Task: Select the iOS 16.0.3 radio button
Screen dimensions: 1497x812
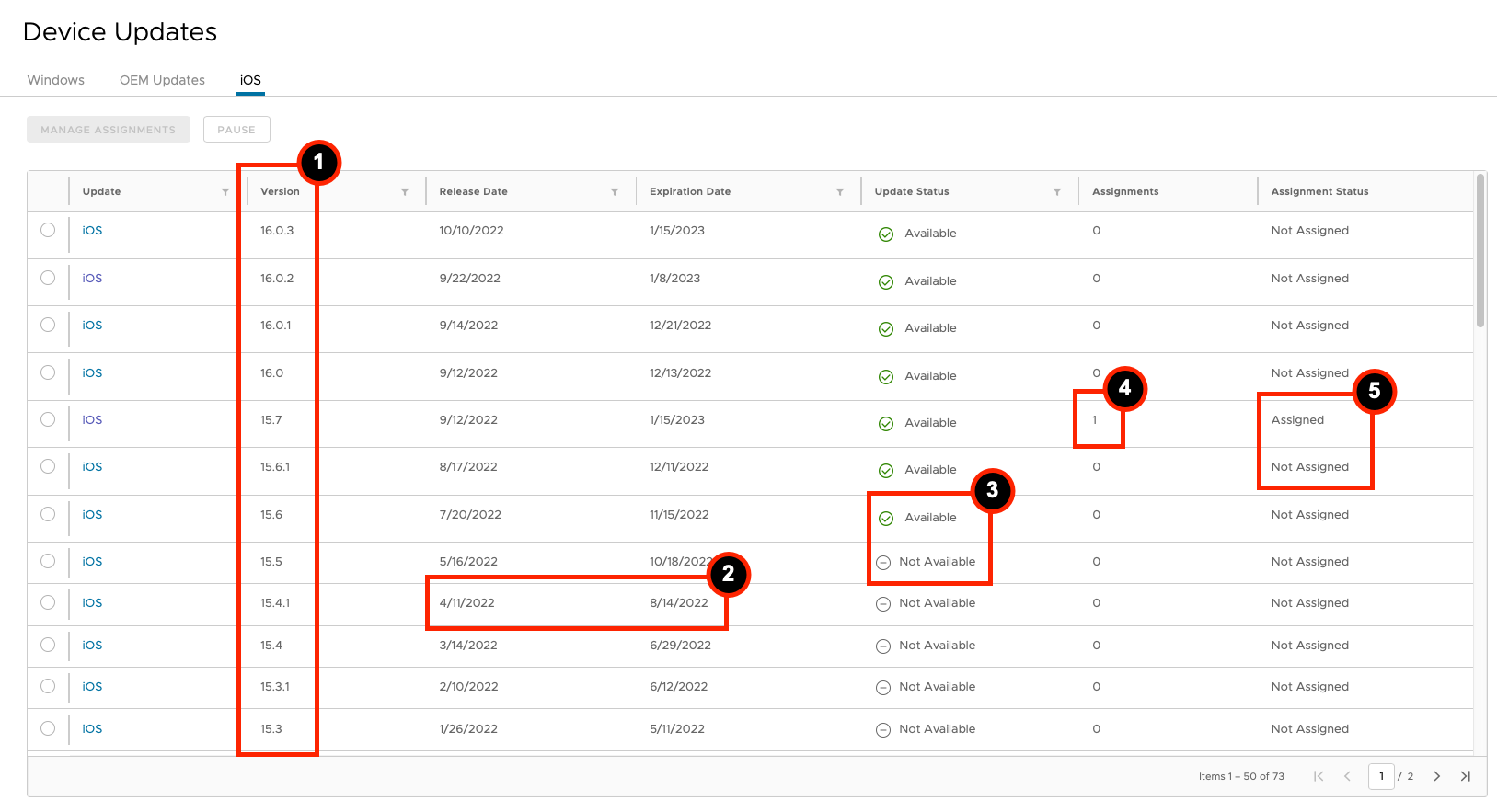Action: (x=48, y=230)
